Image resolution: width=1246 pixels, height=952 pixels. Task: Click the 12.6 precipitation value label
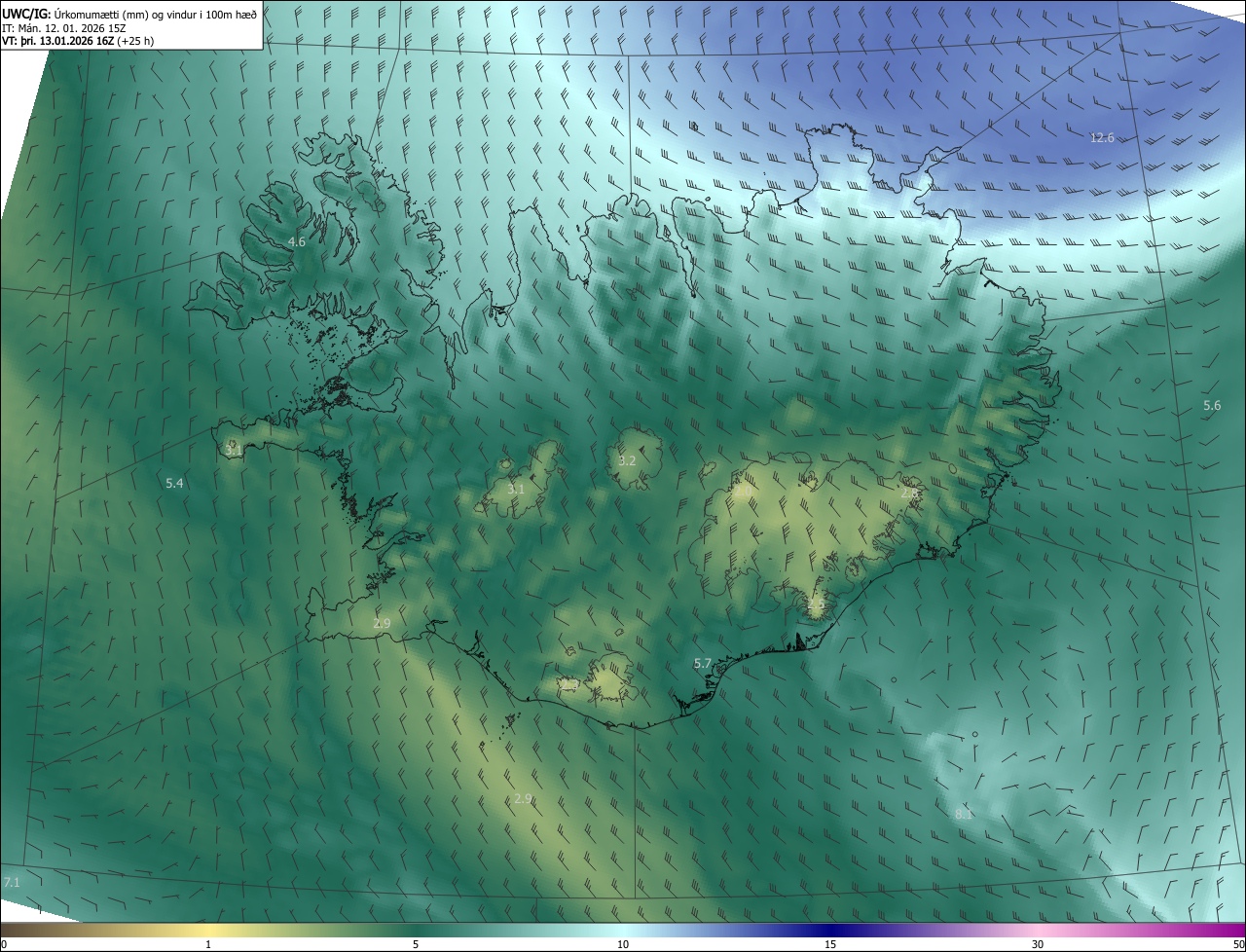pyautogui.click(x=1102, y=138)
